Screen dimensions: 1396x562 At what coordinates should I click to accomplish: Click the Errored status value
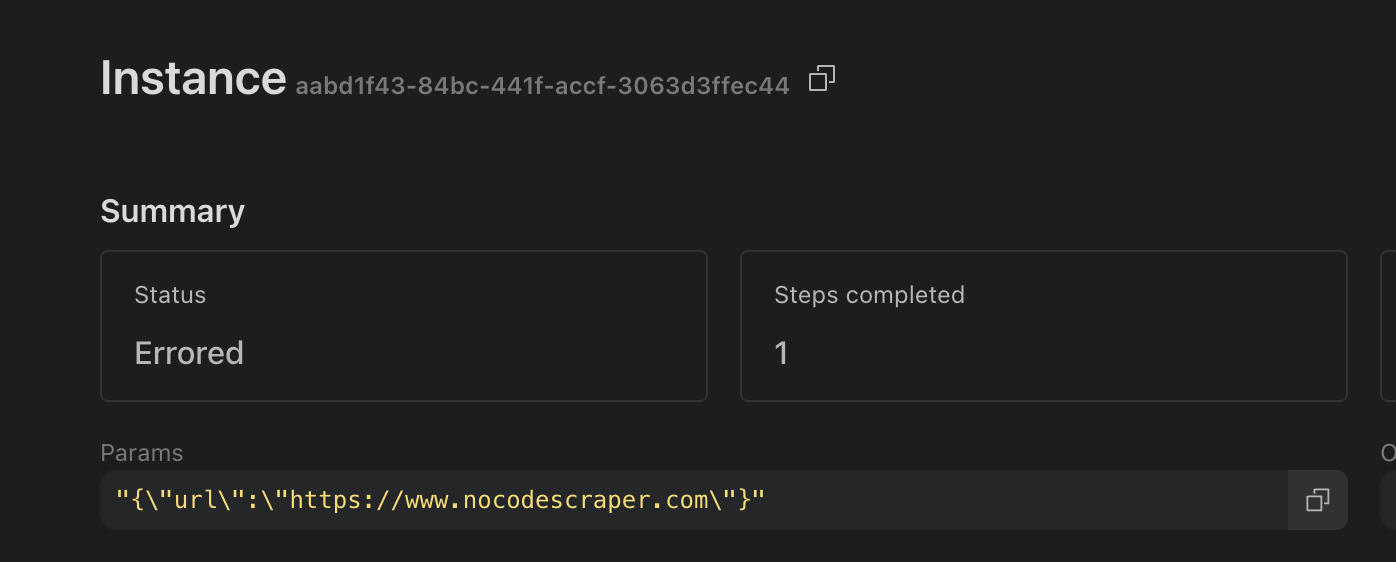coord(189,353)
